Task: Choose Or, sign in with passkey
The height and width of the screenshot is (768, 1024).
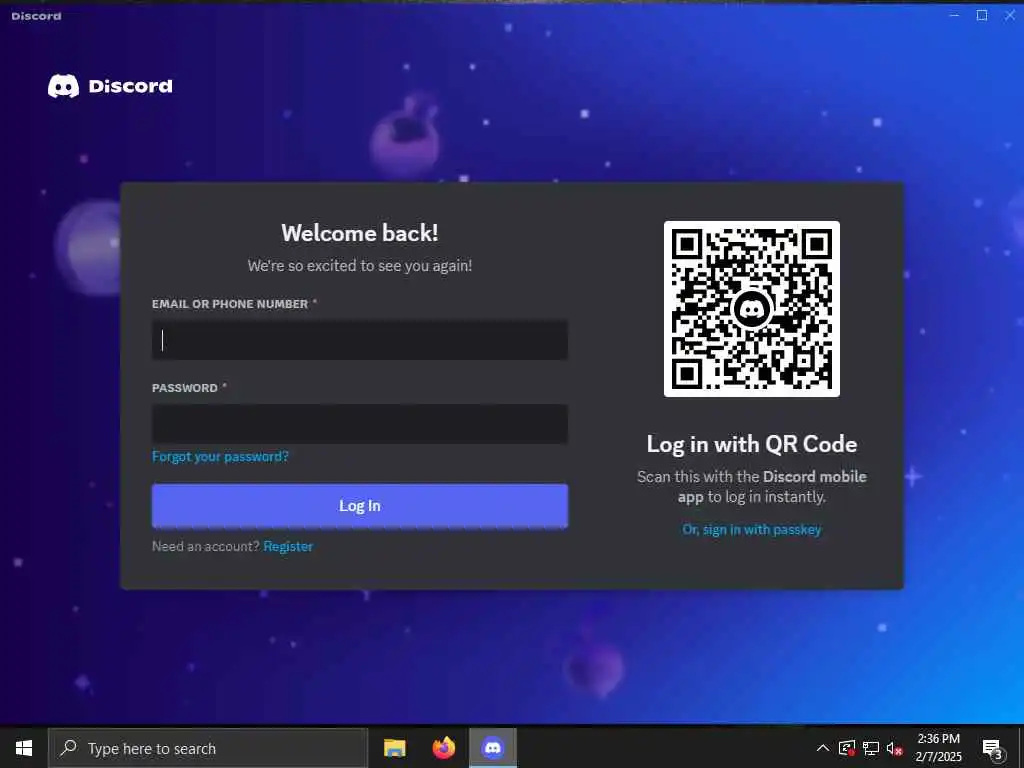Action: pyautogui.click(x=752, y=530)
